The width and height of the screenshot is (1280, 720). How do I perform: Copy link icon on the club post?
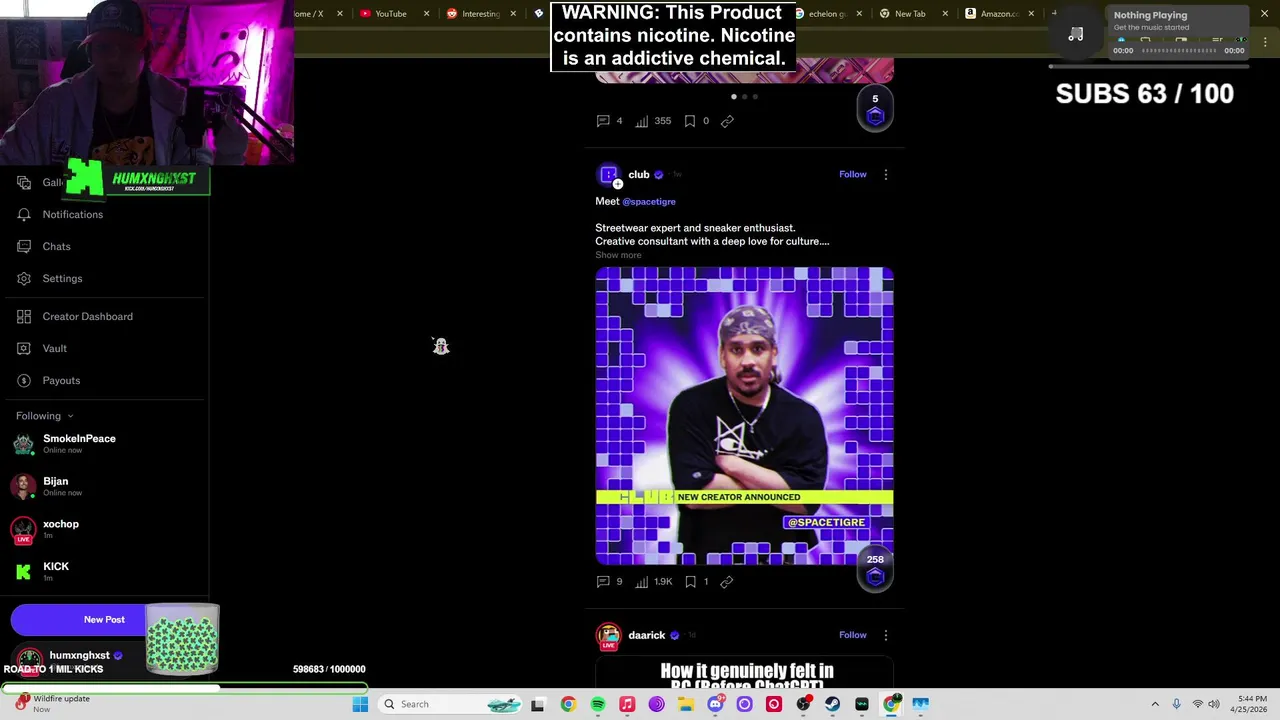[727, 581]
